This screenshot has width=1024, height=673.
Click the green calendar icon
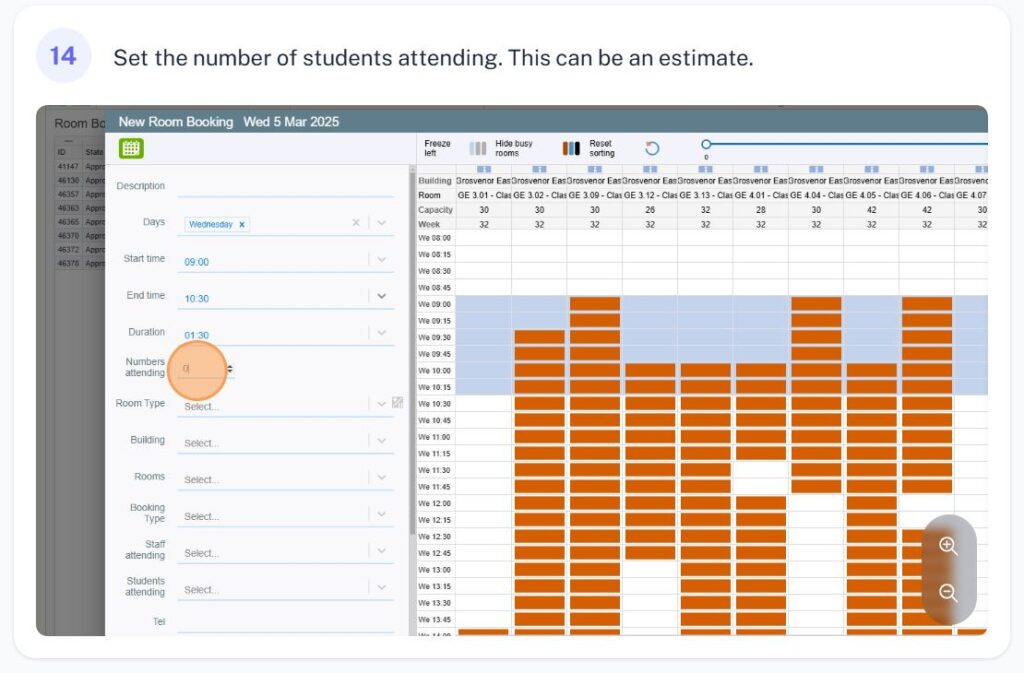(x=131, y=148)
